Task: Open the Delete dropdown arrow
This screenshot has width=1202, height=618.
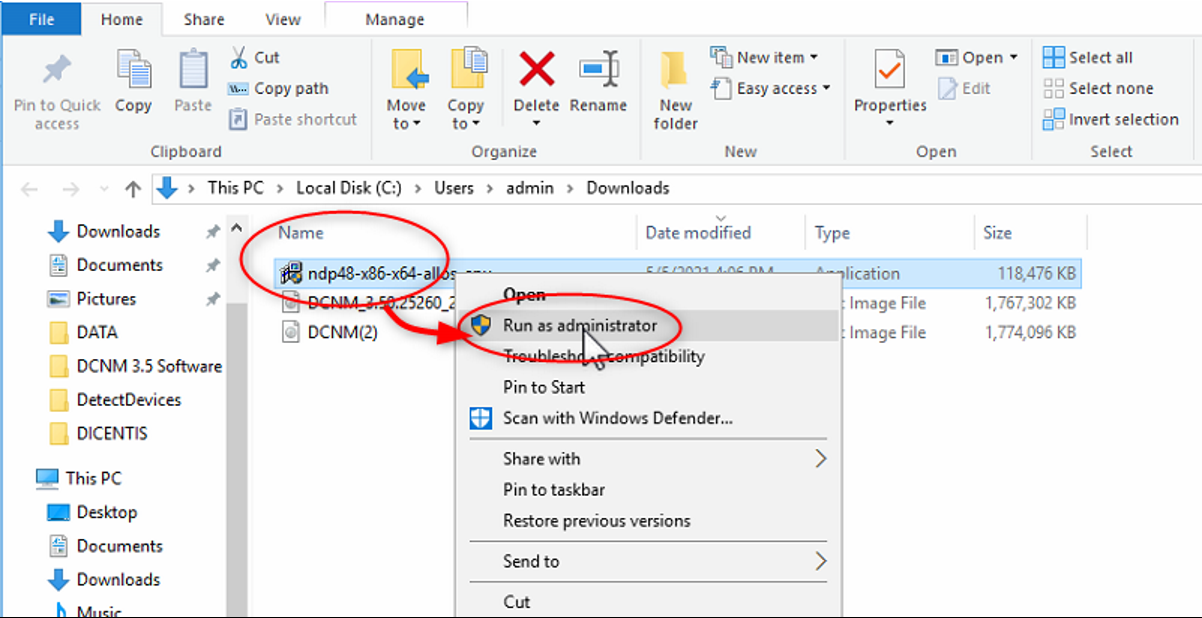Action: (x=537, y=123)
